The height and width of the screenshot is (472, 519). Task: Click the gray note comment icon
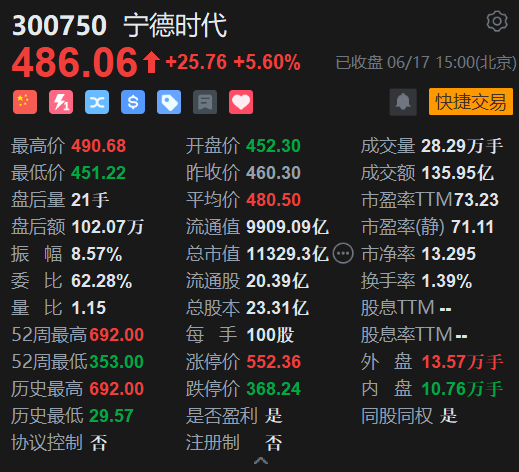(205, 102)
